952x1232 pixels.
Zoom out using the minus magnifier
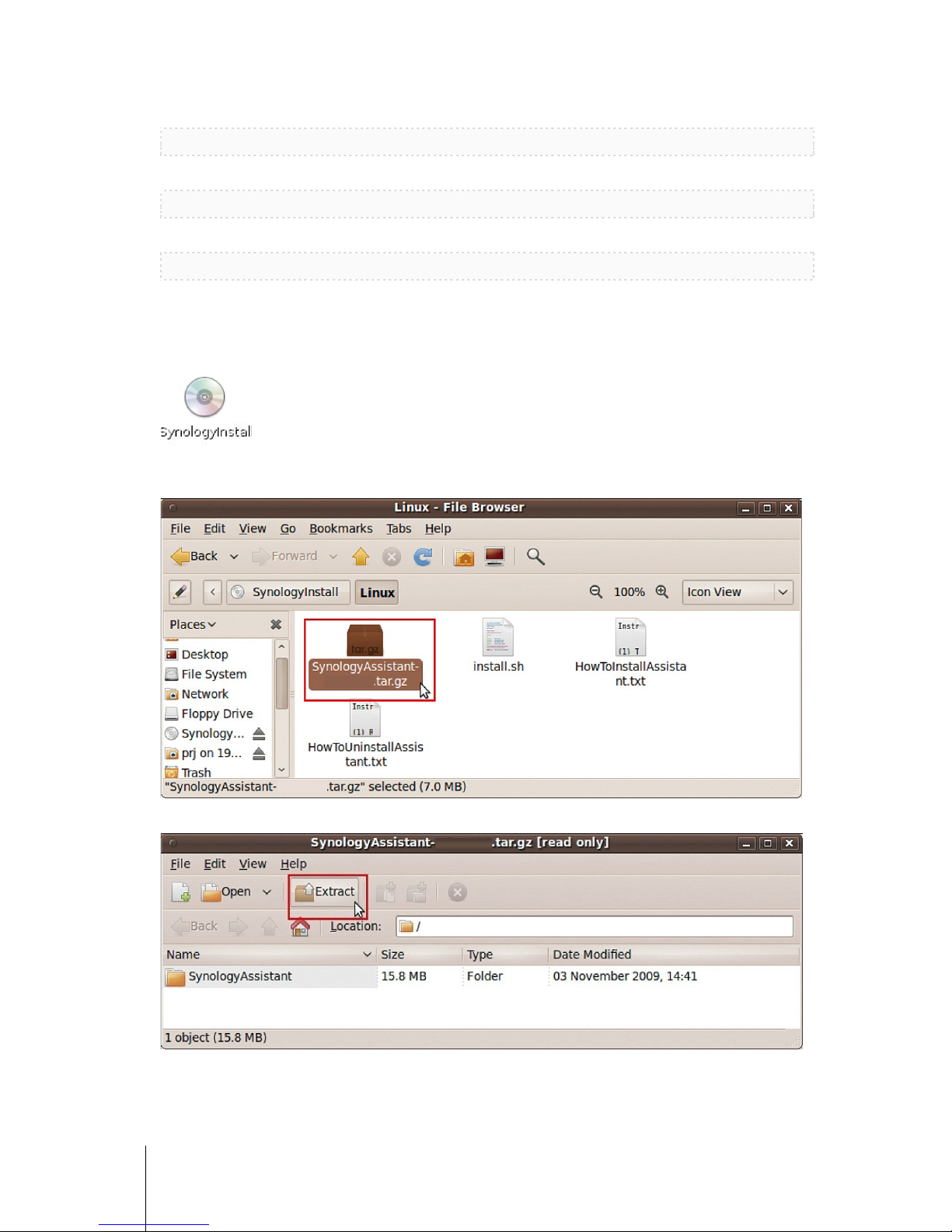(596, 592)
